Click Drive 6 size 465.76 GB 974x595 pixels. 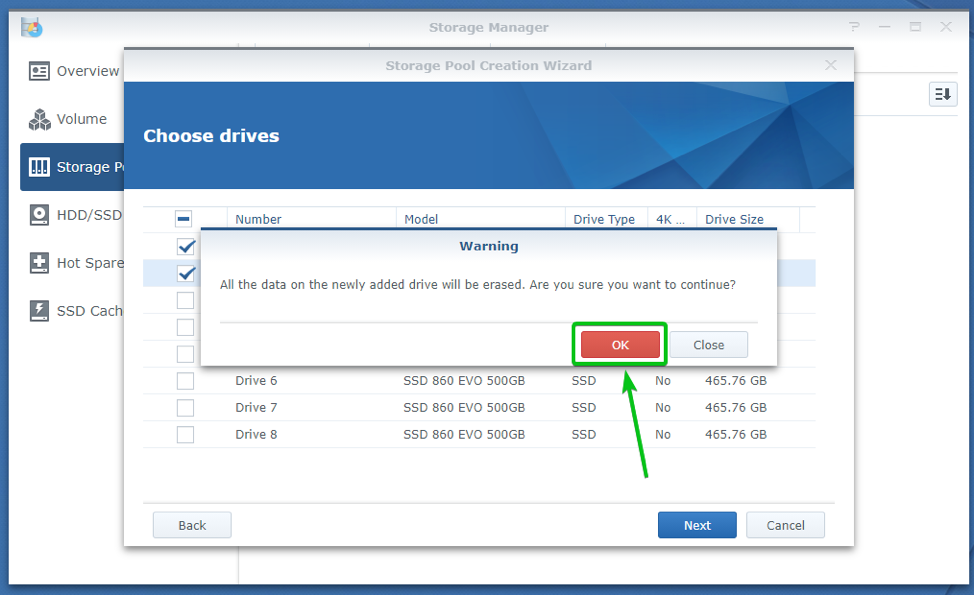(735, 381)
